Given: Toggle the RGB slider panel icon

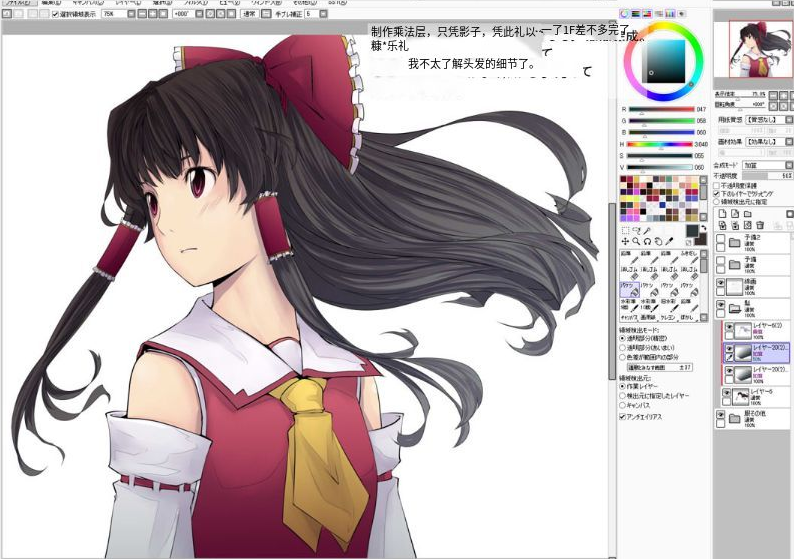Looking at the screenshot, I should click(636, 14).
